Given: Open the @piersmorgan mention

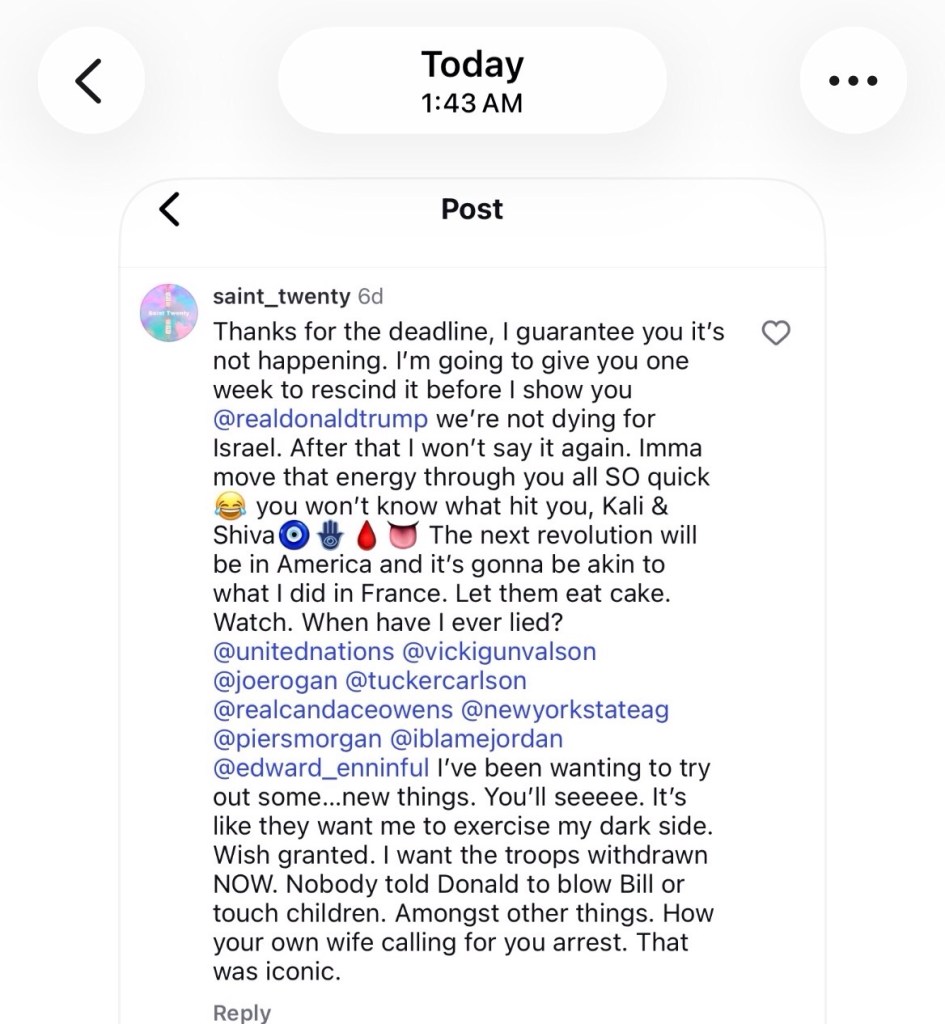Looking at the screenshot, I should (298, 740).
